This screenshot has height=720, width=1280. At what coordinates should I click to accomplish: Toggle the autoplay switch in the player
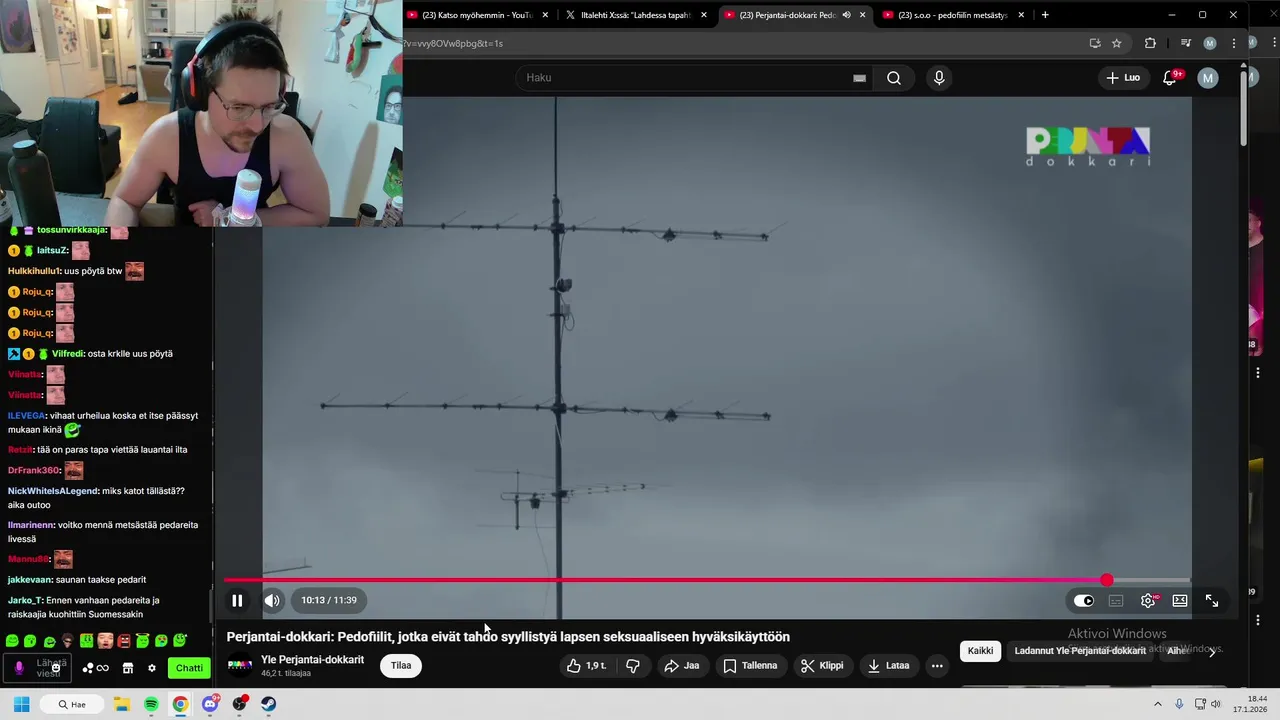[1084, 601]
